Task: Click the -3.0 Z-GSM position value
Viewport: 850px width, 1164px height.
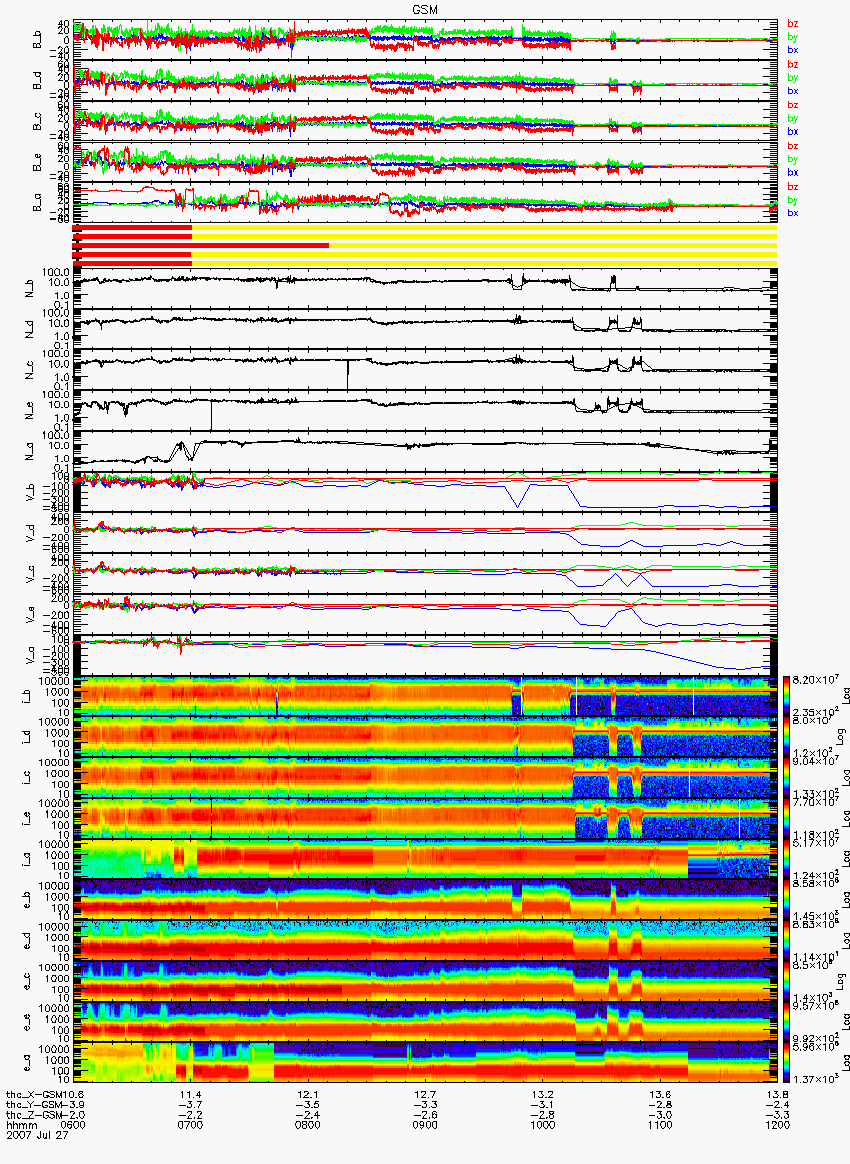Action: [660, 1115]
